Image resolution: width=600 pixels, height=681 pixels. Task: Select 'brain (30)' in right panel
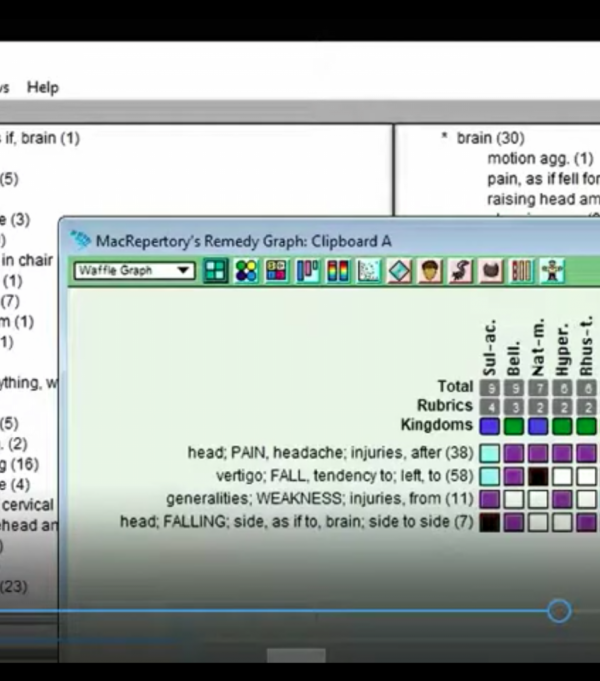pyautogui.click(x=491, y=138)
